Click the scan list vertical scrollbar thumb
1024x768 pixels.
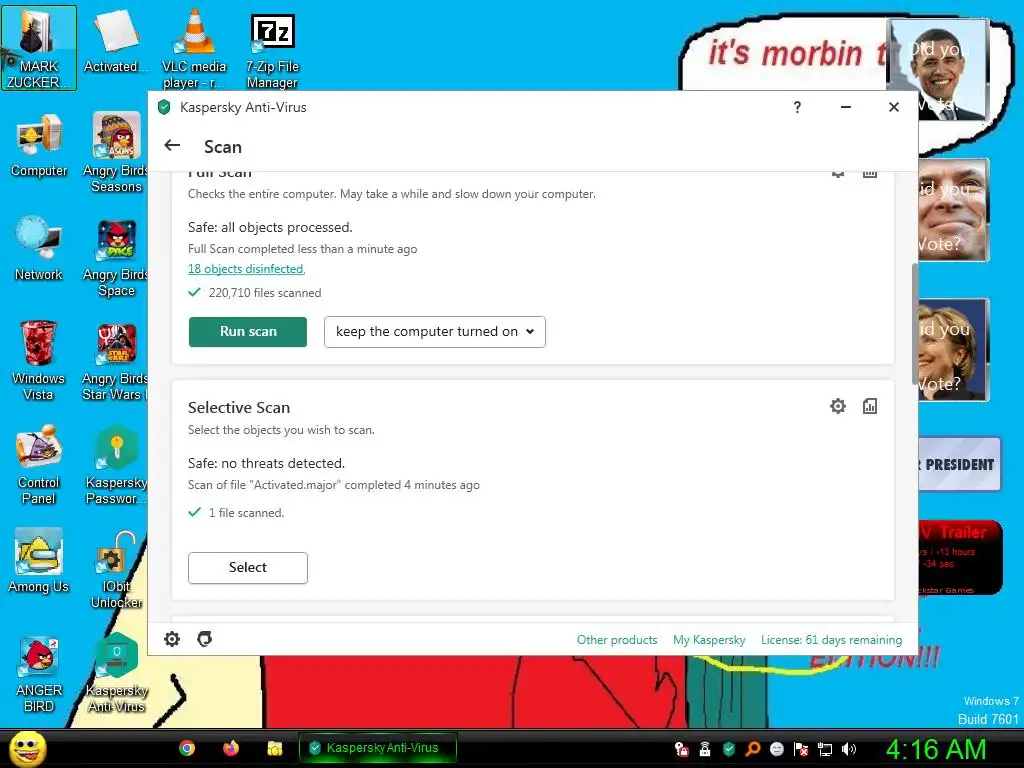point(915,325)
